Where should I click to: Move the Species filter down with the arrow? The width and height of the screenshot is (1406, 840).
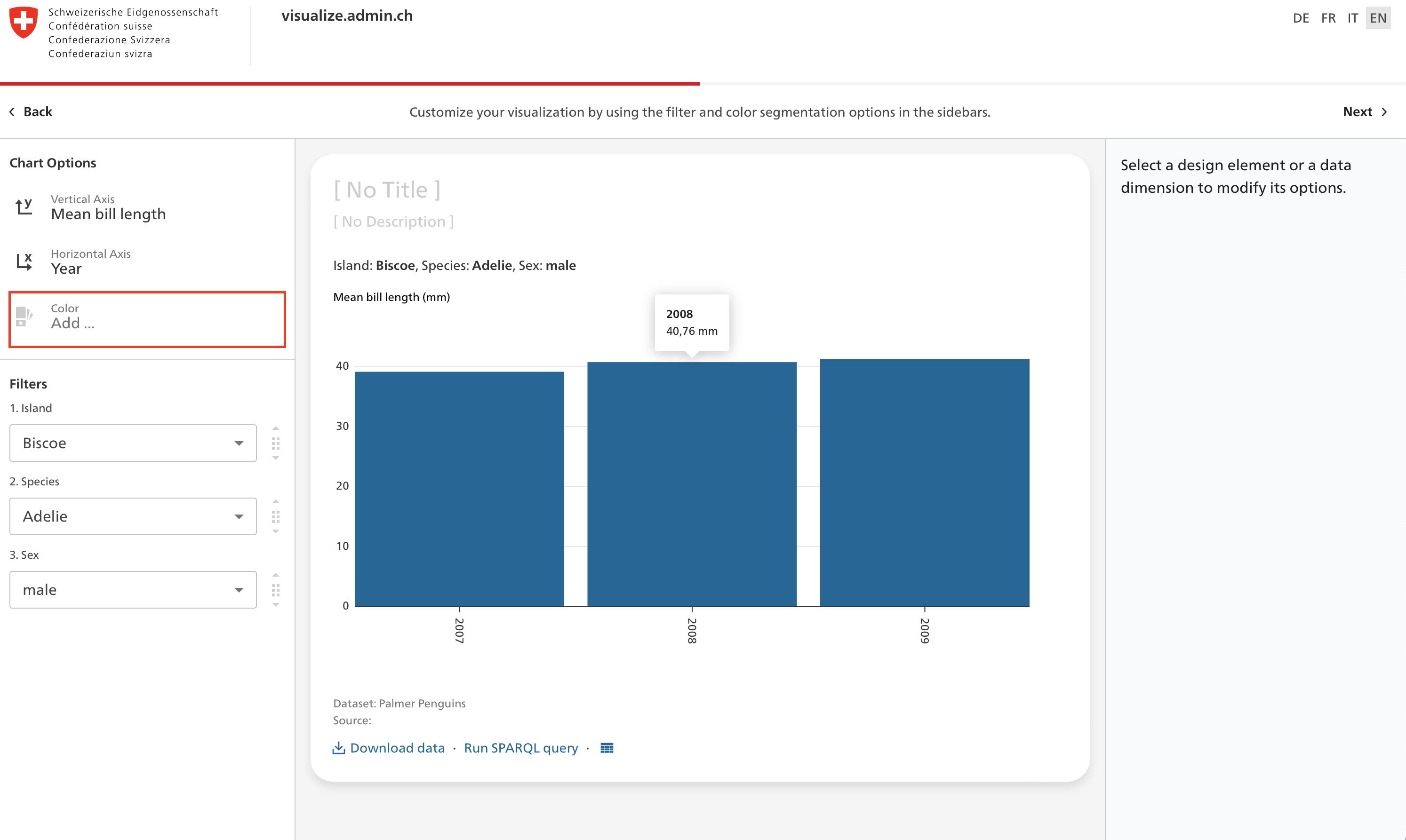pos(276,531)
